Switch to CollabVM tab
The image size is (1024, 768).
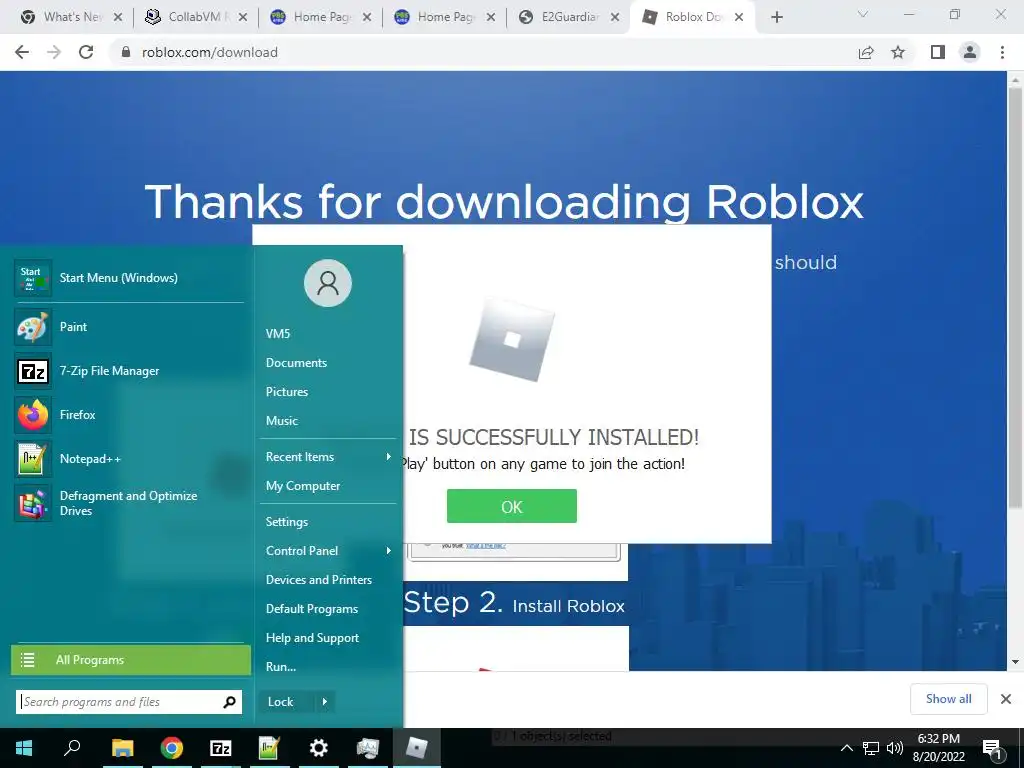(195, 17)
